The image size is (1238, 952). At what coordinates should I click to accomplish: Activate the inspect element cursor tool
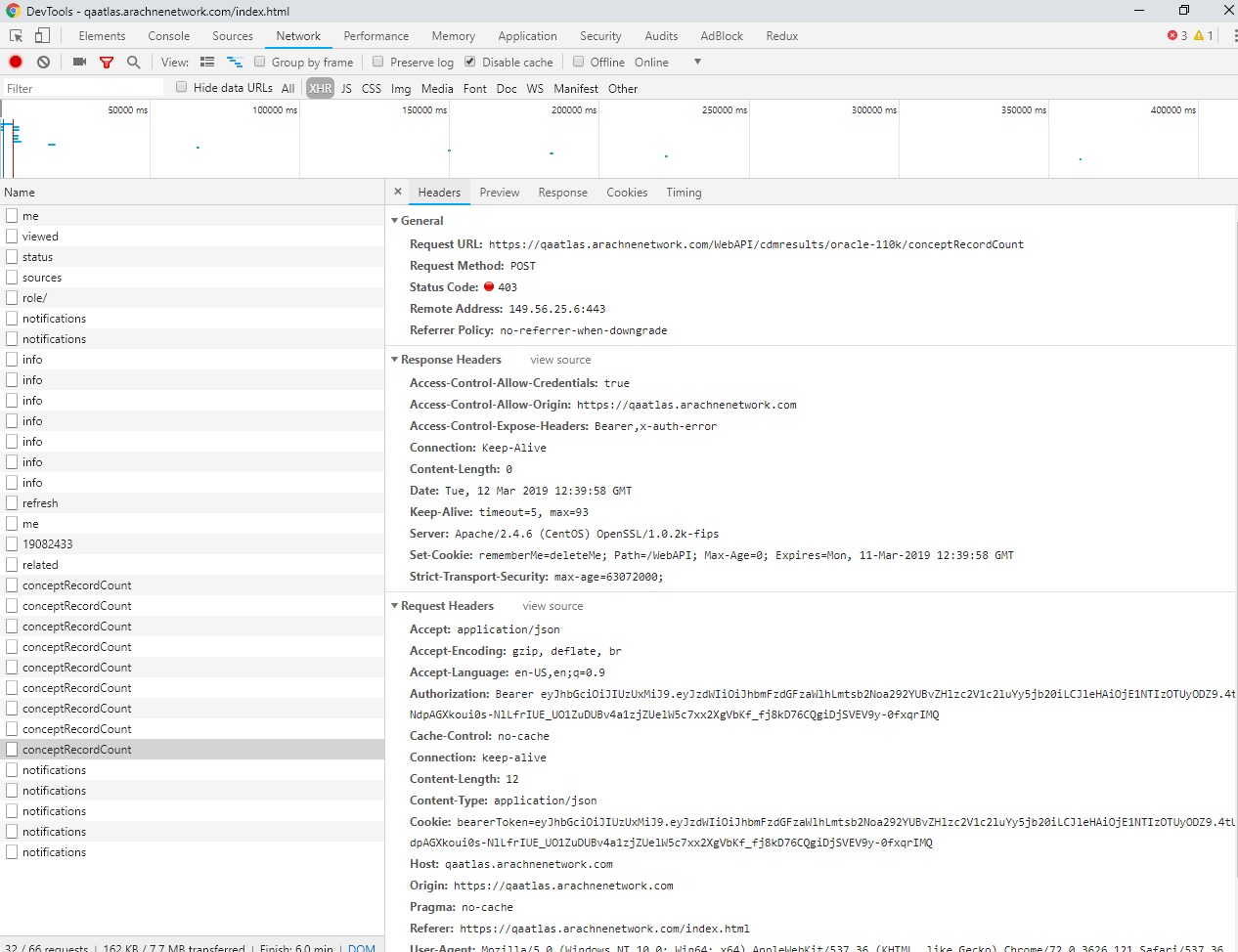point(16,35)
